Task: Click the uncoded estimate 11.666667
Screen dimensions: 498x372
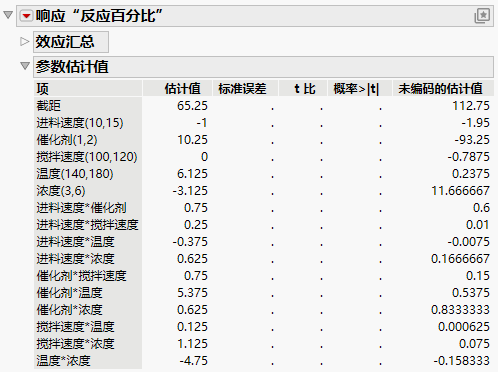Action: pos(461,191)
